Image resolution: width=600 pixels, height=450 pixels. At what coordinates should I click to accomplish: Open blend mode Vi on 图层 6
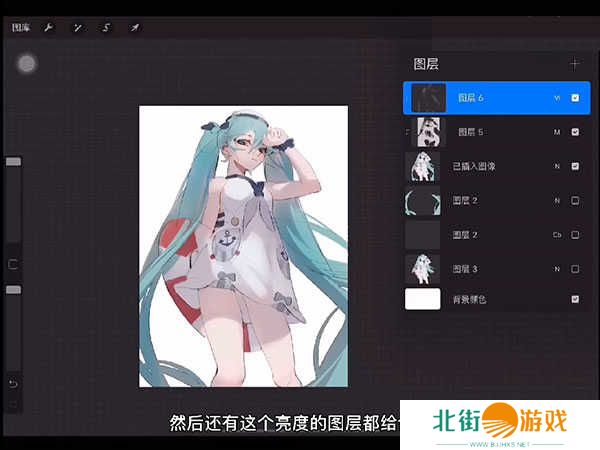coord(557,98)
